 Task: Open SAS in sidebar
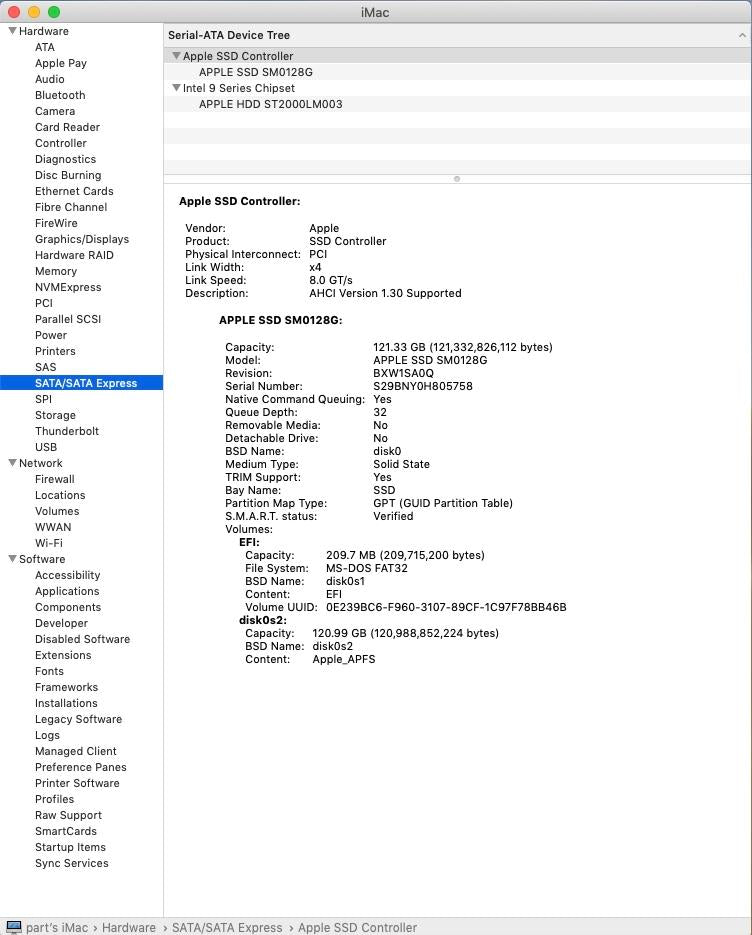45,367
